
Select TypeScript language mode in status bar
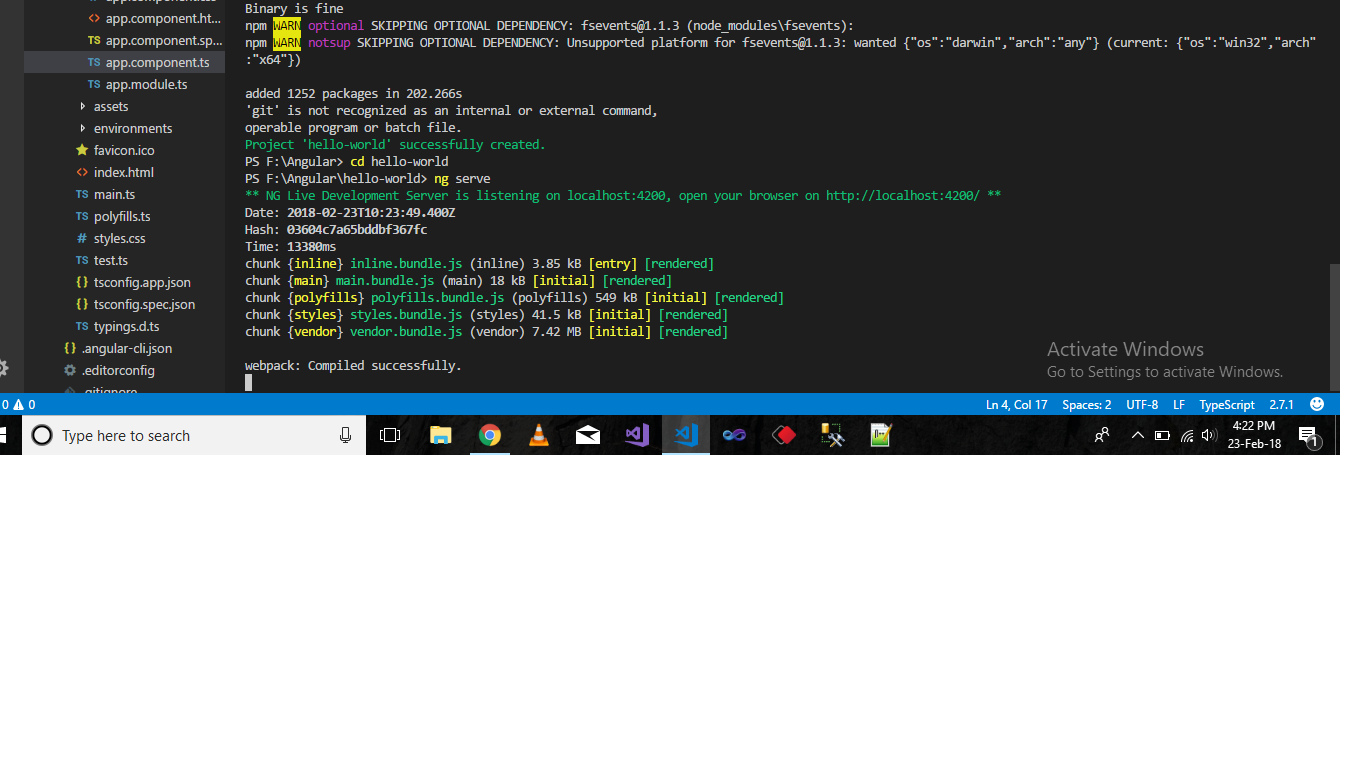coord(1227,405)
